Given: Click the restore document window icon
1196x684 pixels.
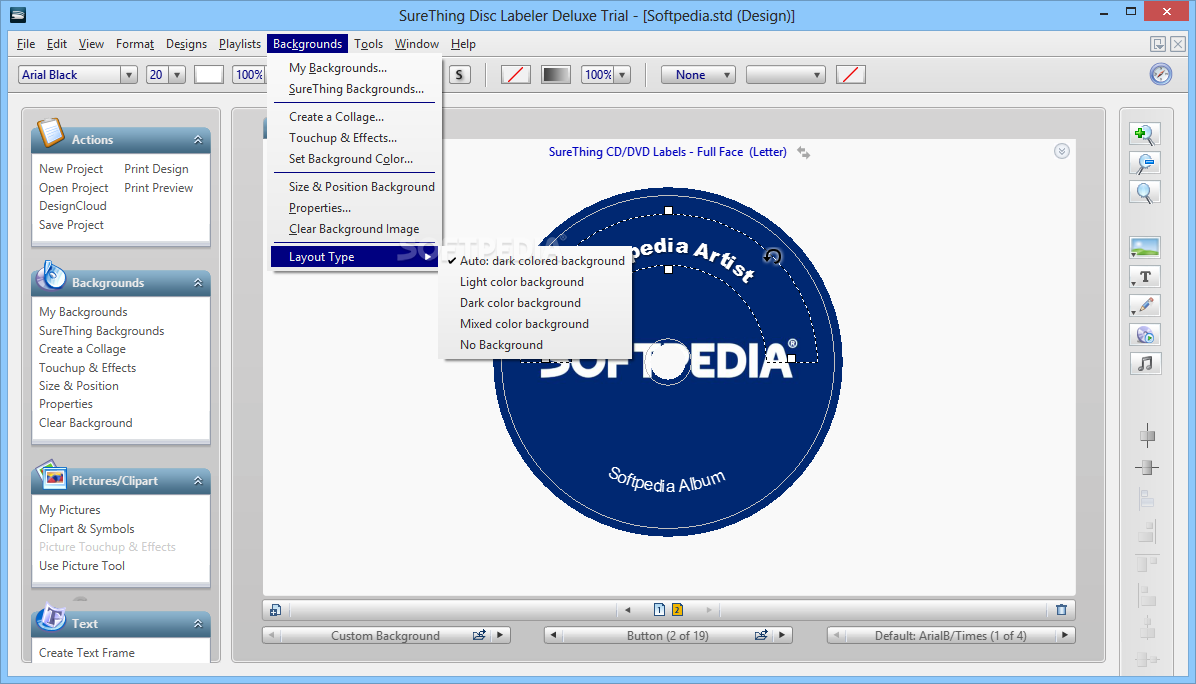Looking at the screenshot, I should (1158, 44).
